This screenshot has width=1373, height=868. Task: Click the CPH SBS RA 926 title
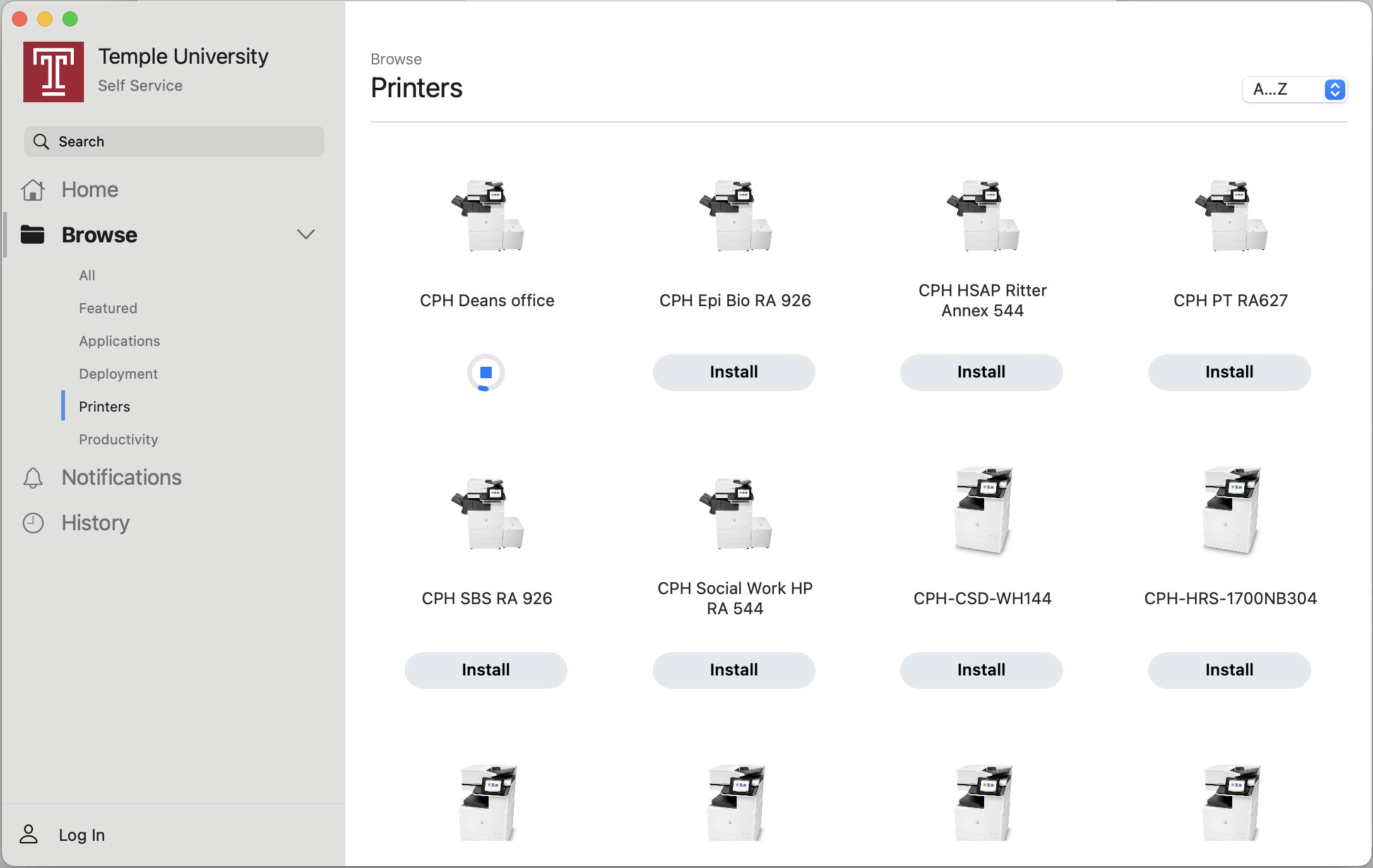[x=487, y=598]
